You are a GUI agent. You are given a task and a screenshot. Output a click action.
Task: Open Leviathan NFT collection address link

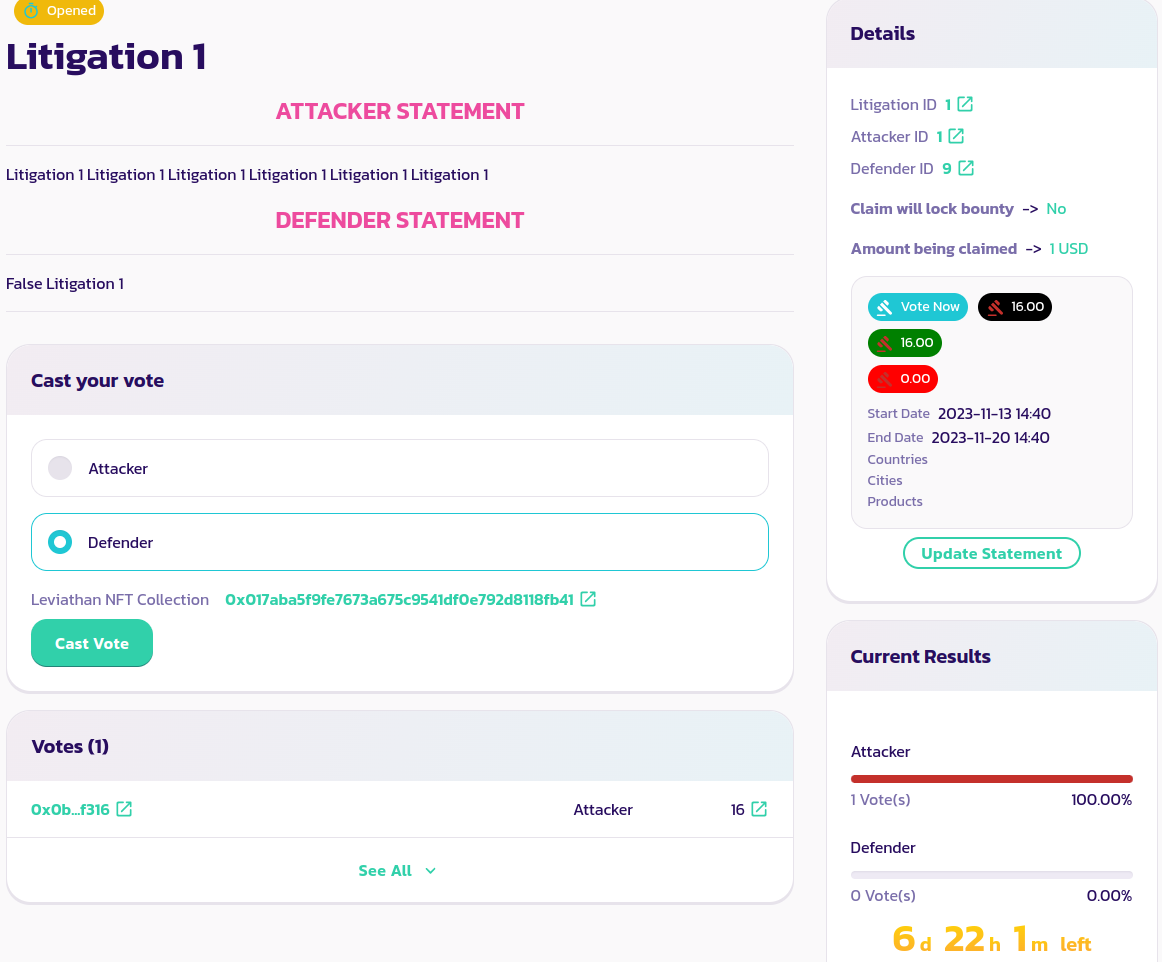399,600
